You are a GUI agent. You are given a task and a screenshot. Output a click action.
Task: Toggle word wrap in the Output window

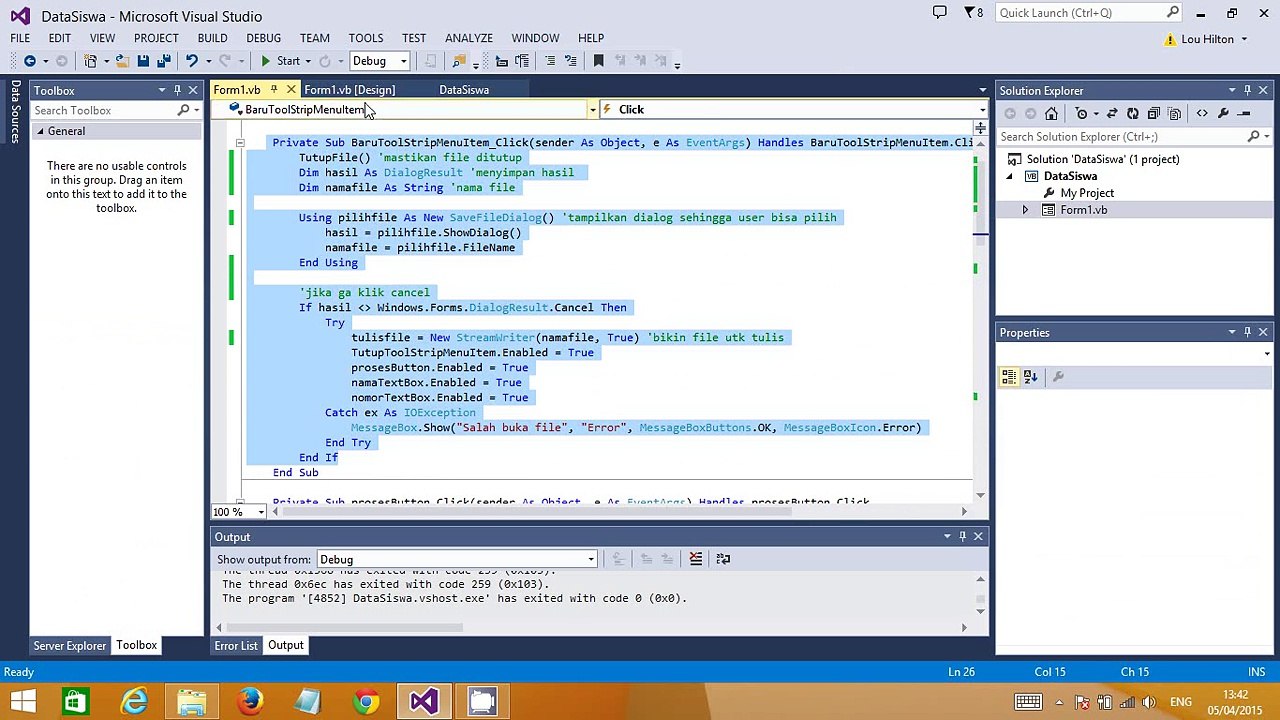pos(723,559)
